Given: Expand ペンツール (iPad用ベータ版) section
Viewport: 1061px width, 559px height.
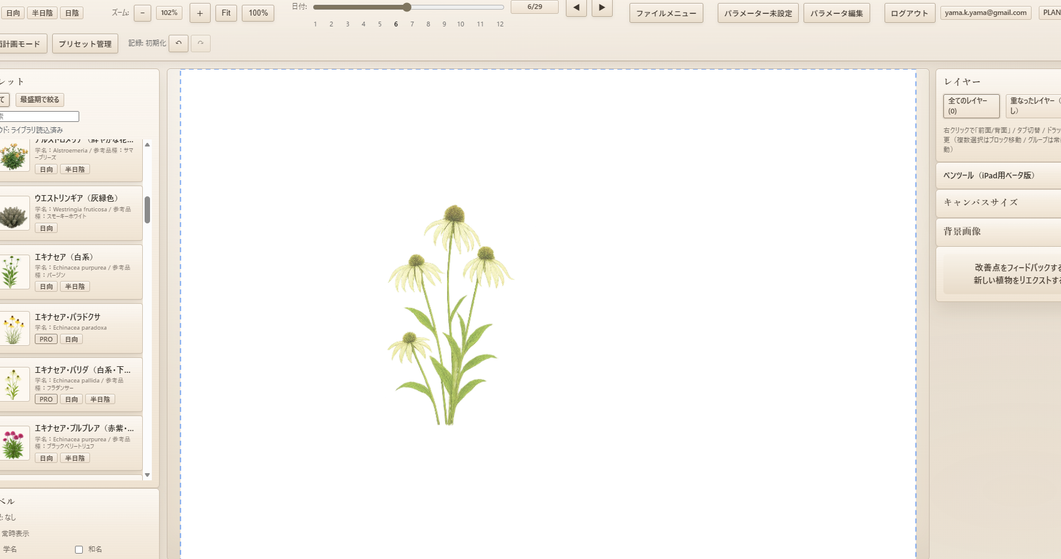Looking at the screenshot, I should [x=999, y=175].
